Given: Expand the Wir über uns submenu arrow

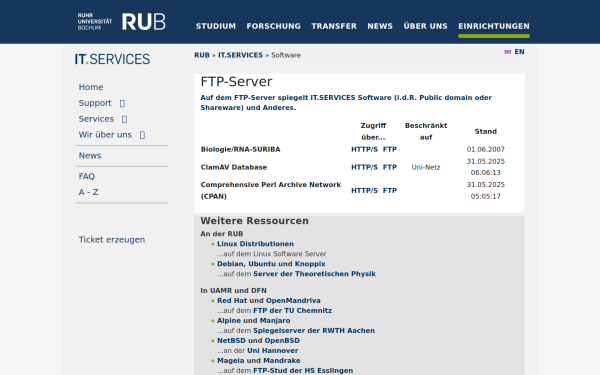Looking at the screenshot, I should click(x=142, y=135).
